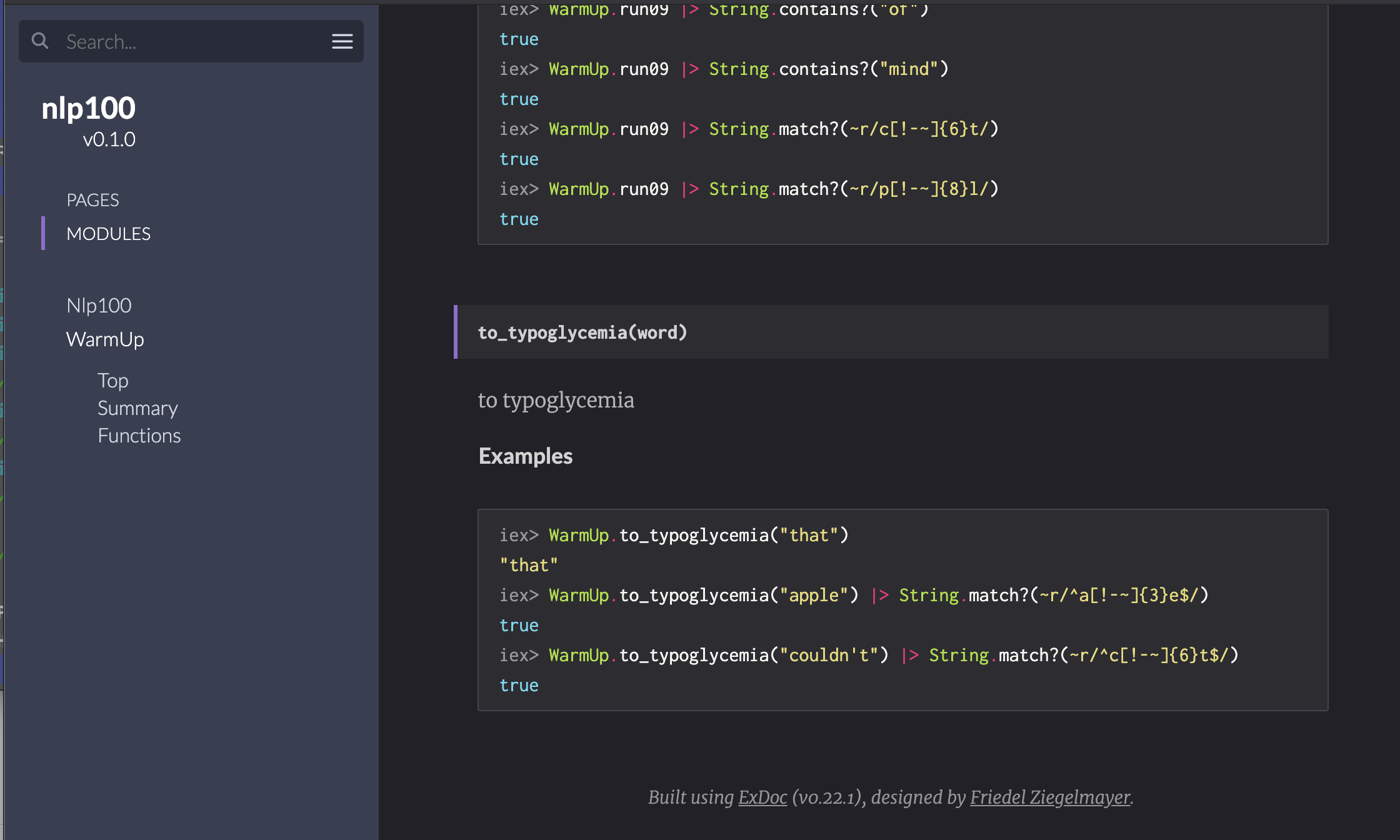The width and height of the screenshot is (1400, 840).
Task: Open the nlp100 project title link
Action: tap(88, 108)
